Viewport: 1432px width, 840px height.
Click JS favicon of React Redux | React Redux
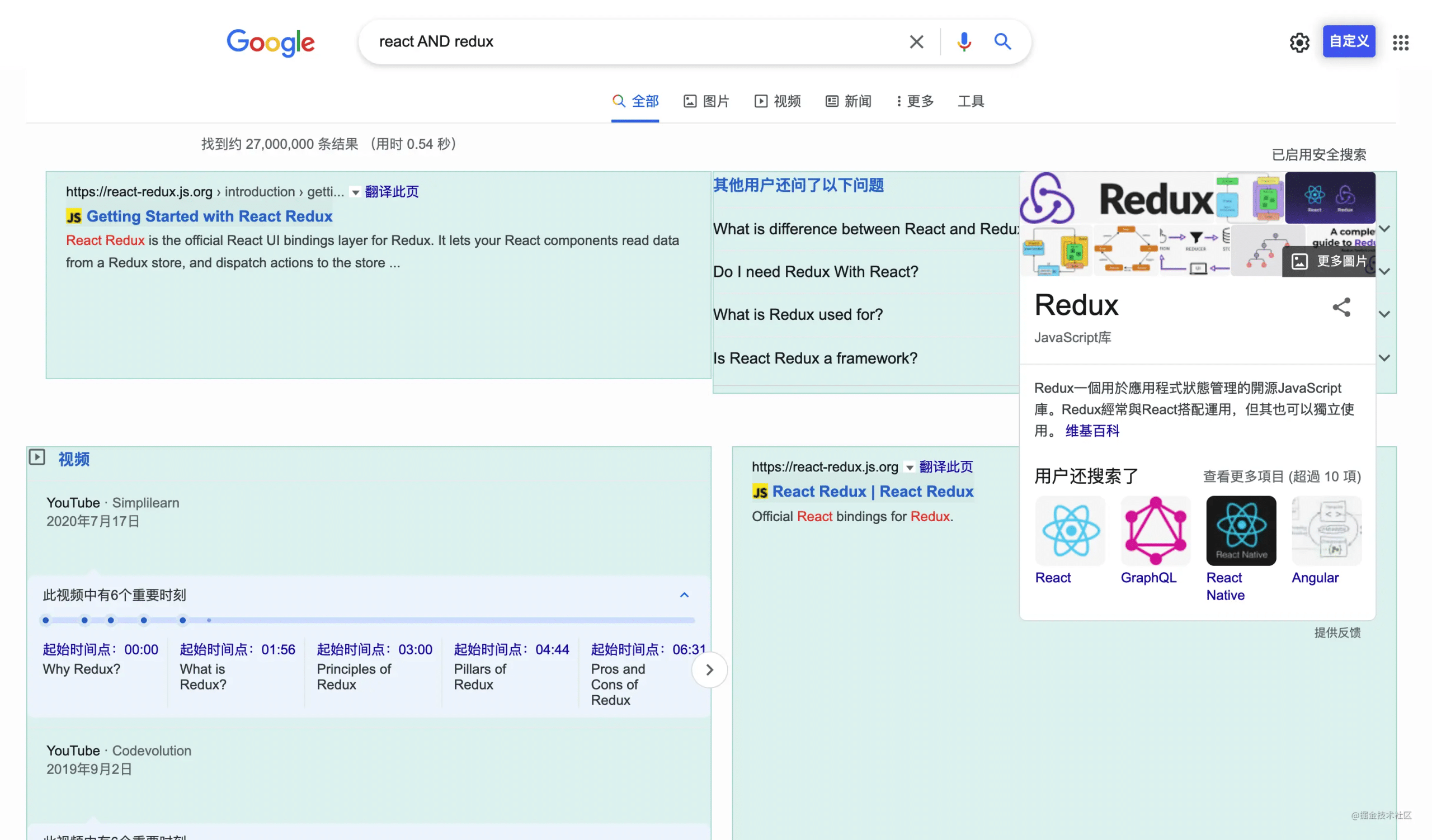(x=760, y=491)
